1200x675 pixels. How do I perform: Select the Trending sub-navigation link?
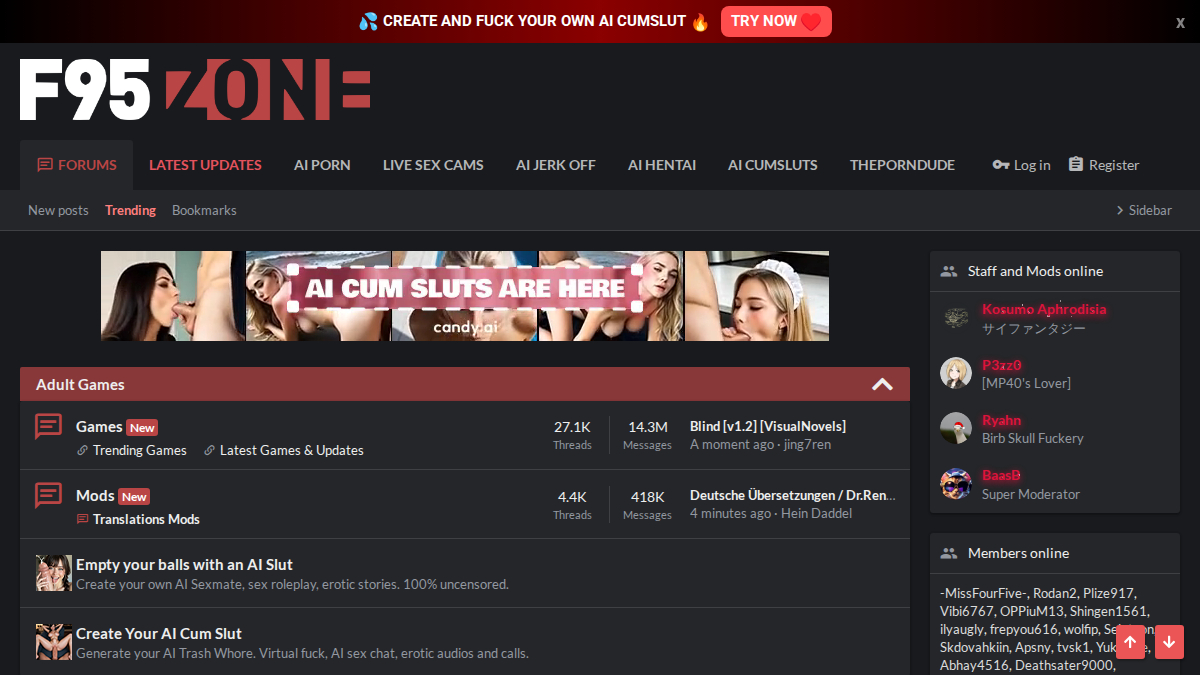130,210
